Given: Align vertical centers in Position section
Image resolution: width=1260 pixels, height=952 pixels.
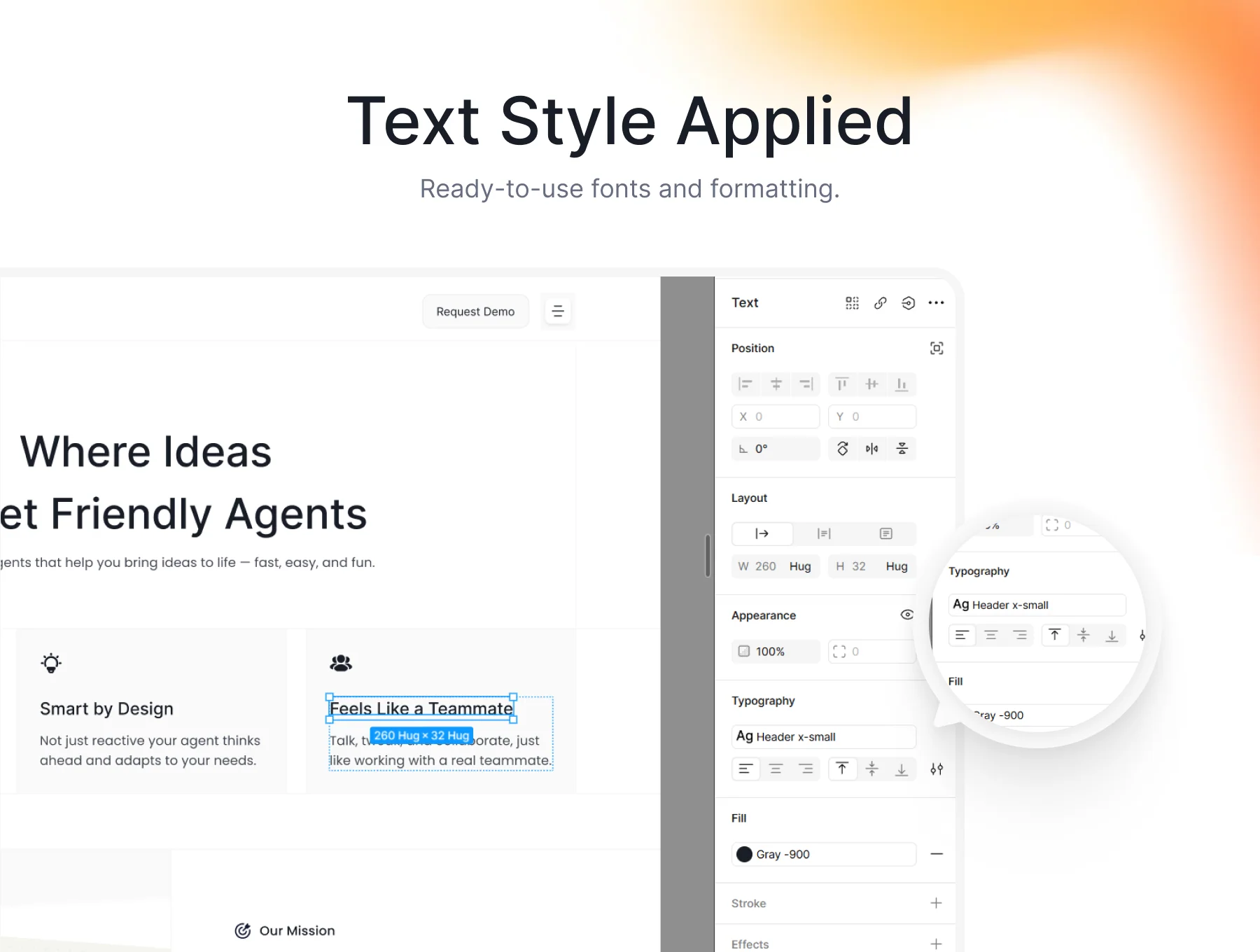Looking at the screenshot, I should pos(871,384).
